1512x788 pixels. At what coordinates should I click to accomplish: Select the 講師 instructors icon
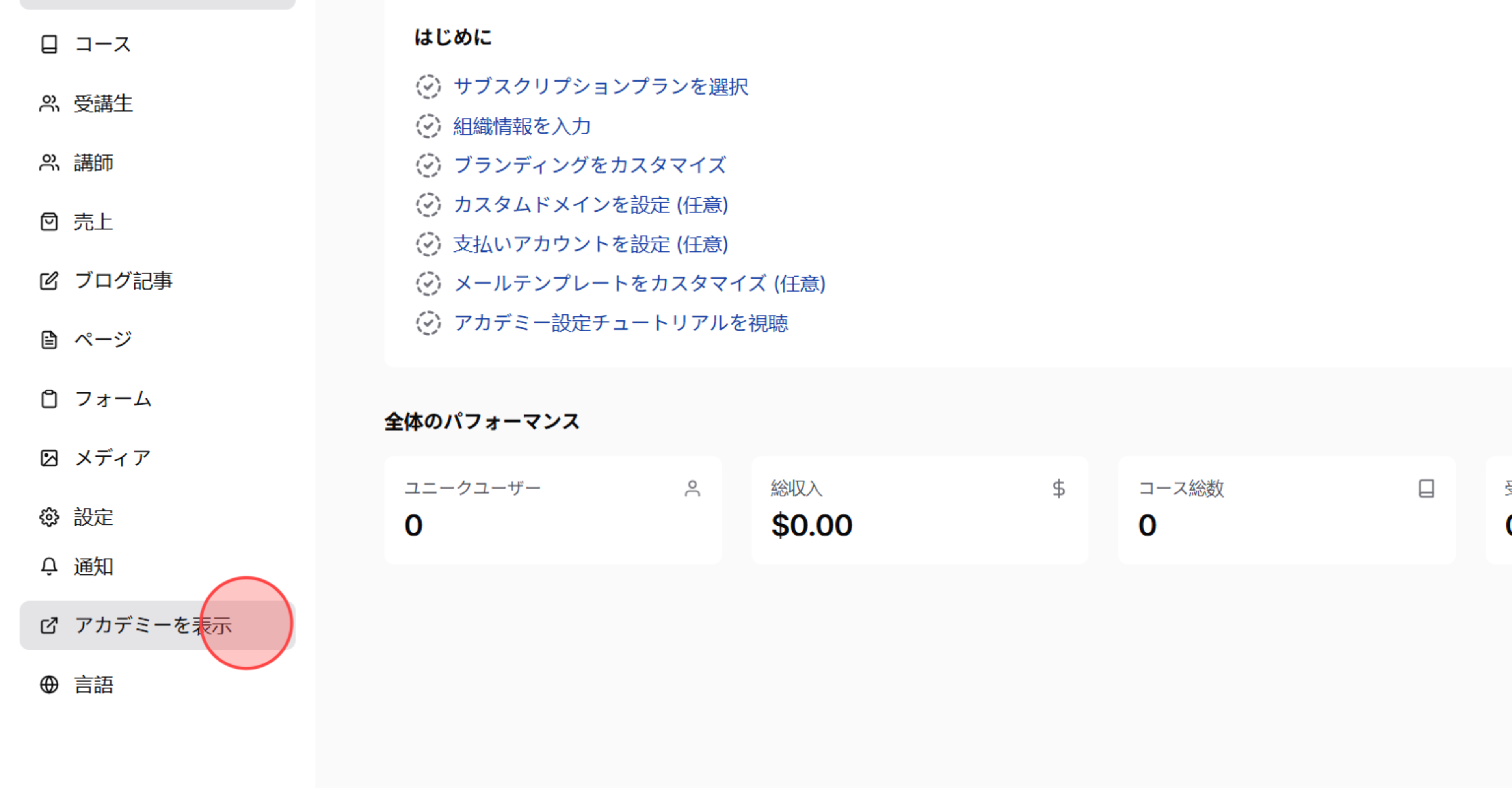pos(49,163)
